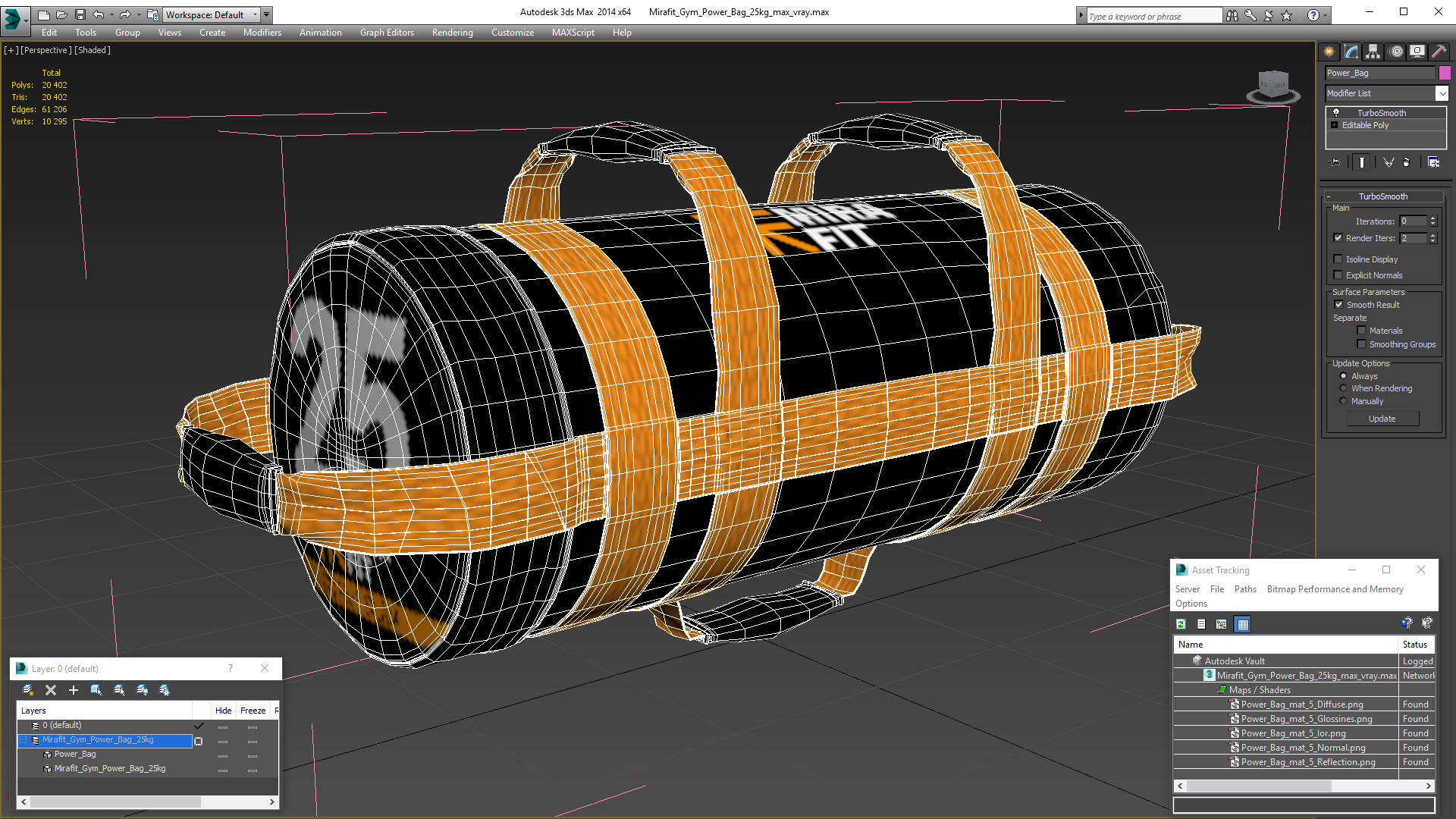Click the Freeze column header
The image size is (1456, 819).
[x=253, y=711]
